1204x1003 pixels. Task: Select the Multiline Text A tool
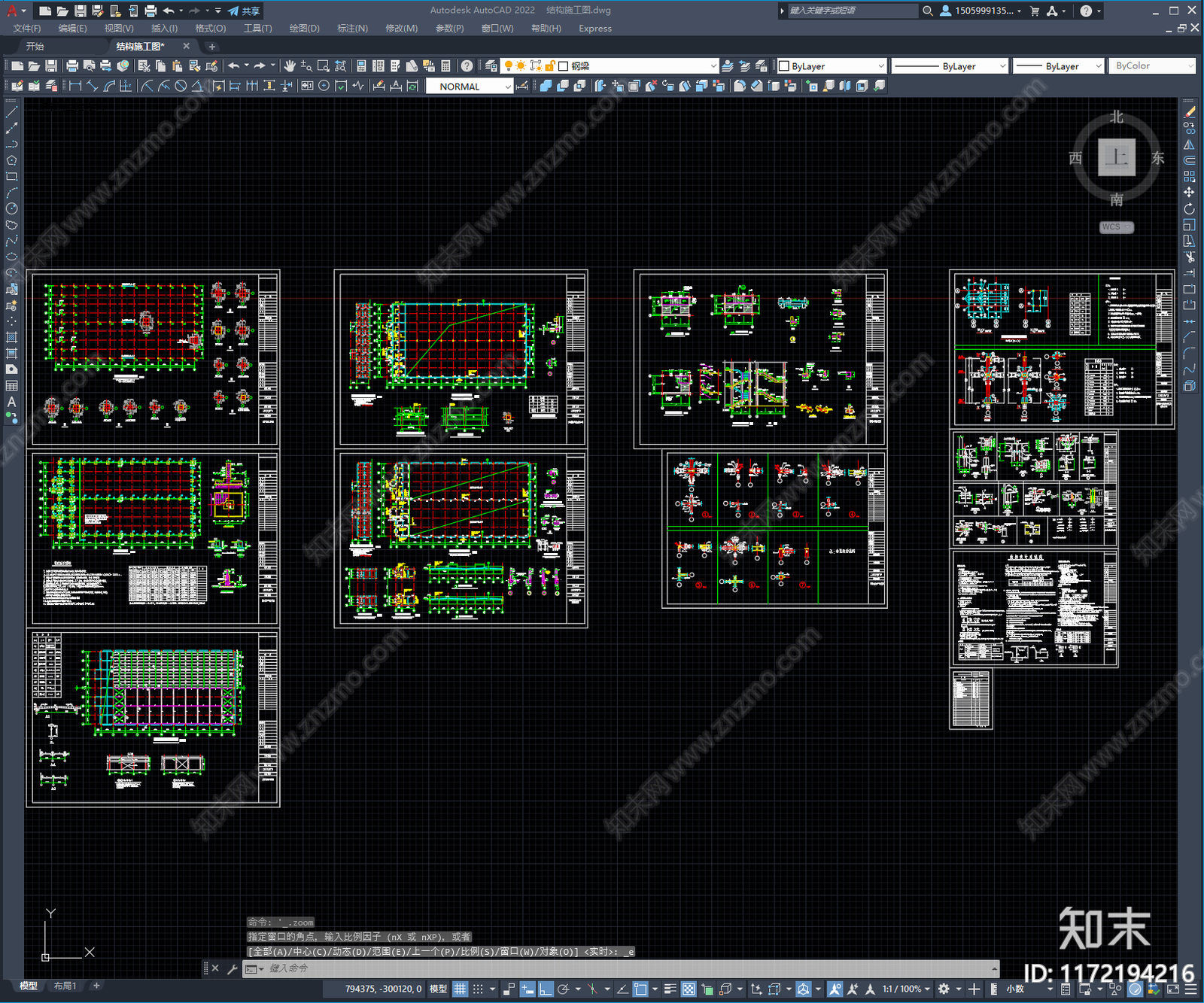11,402
